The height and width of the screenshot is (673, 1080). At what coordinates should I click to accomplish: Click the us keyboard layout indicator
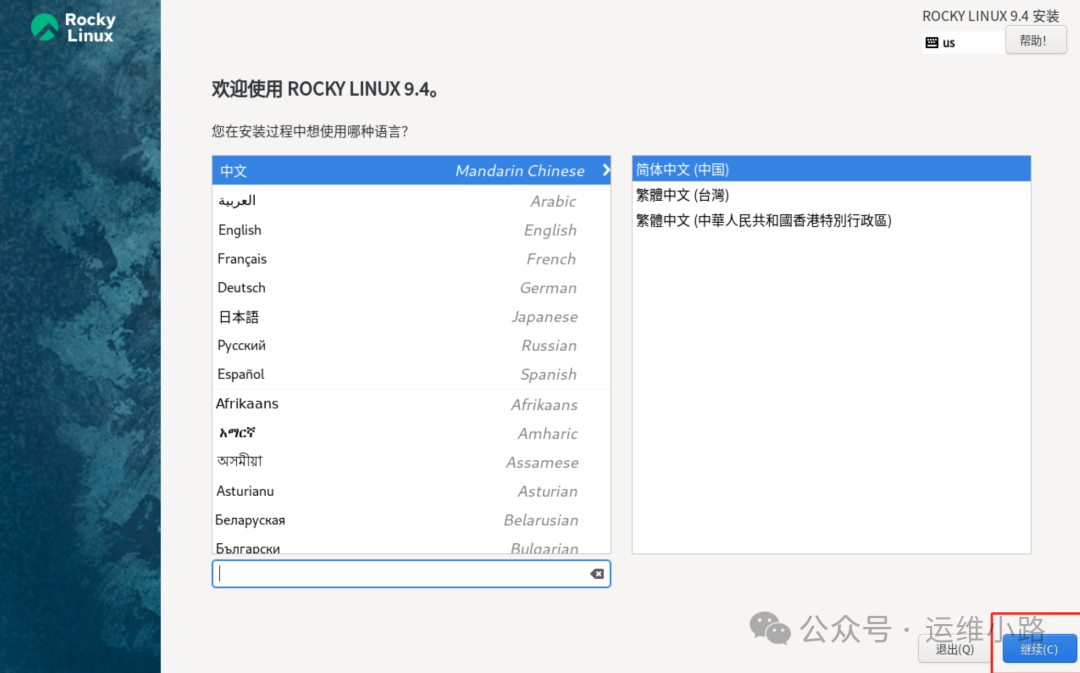click(963, 43)
